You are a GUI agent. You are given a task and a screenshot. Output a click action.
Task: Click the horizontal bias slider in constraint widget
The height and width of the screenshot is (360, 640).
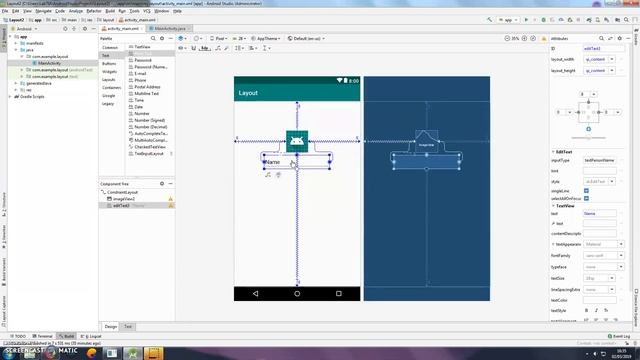tap(589, 138)
